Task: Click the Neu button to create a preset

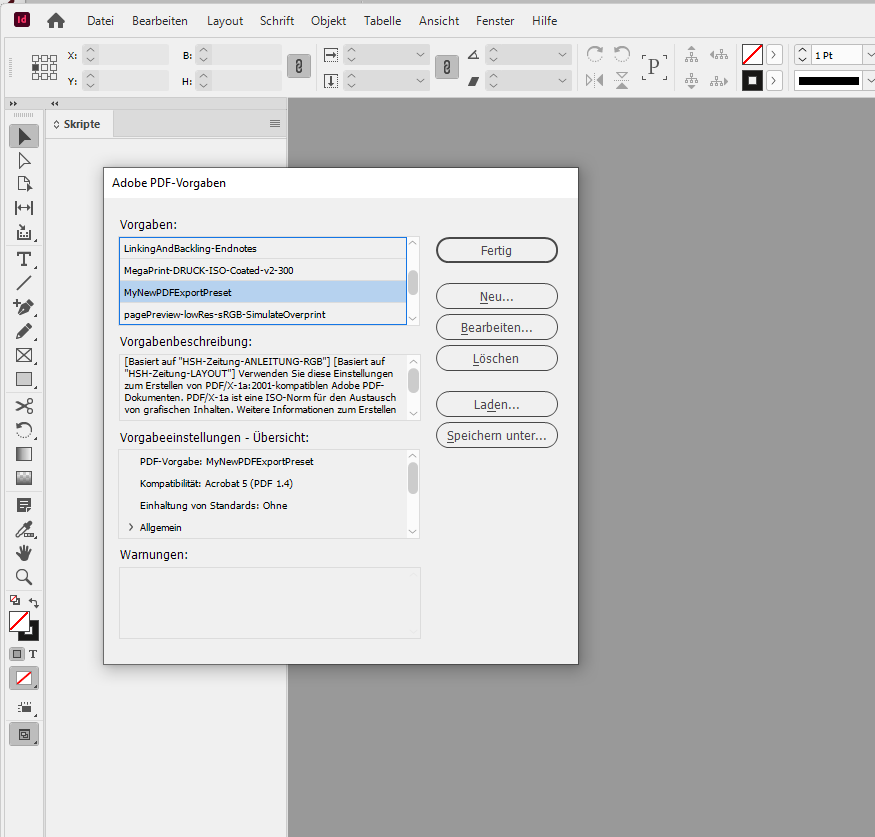Action: click(x=496, y=296)
